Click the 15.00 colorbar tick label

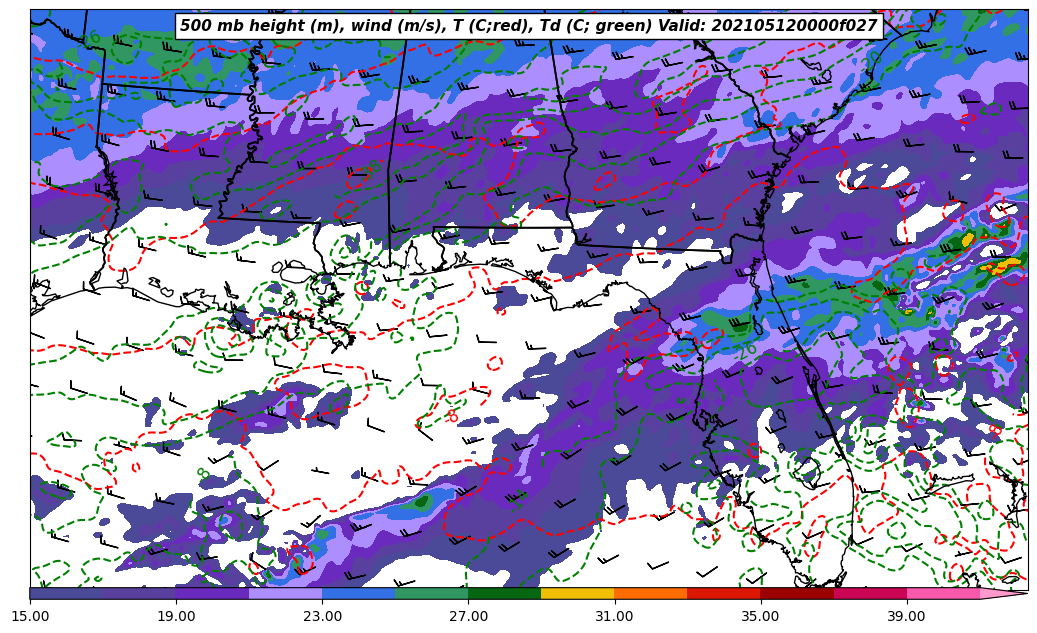click(x=30, y=616)
